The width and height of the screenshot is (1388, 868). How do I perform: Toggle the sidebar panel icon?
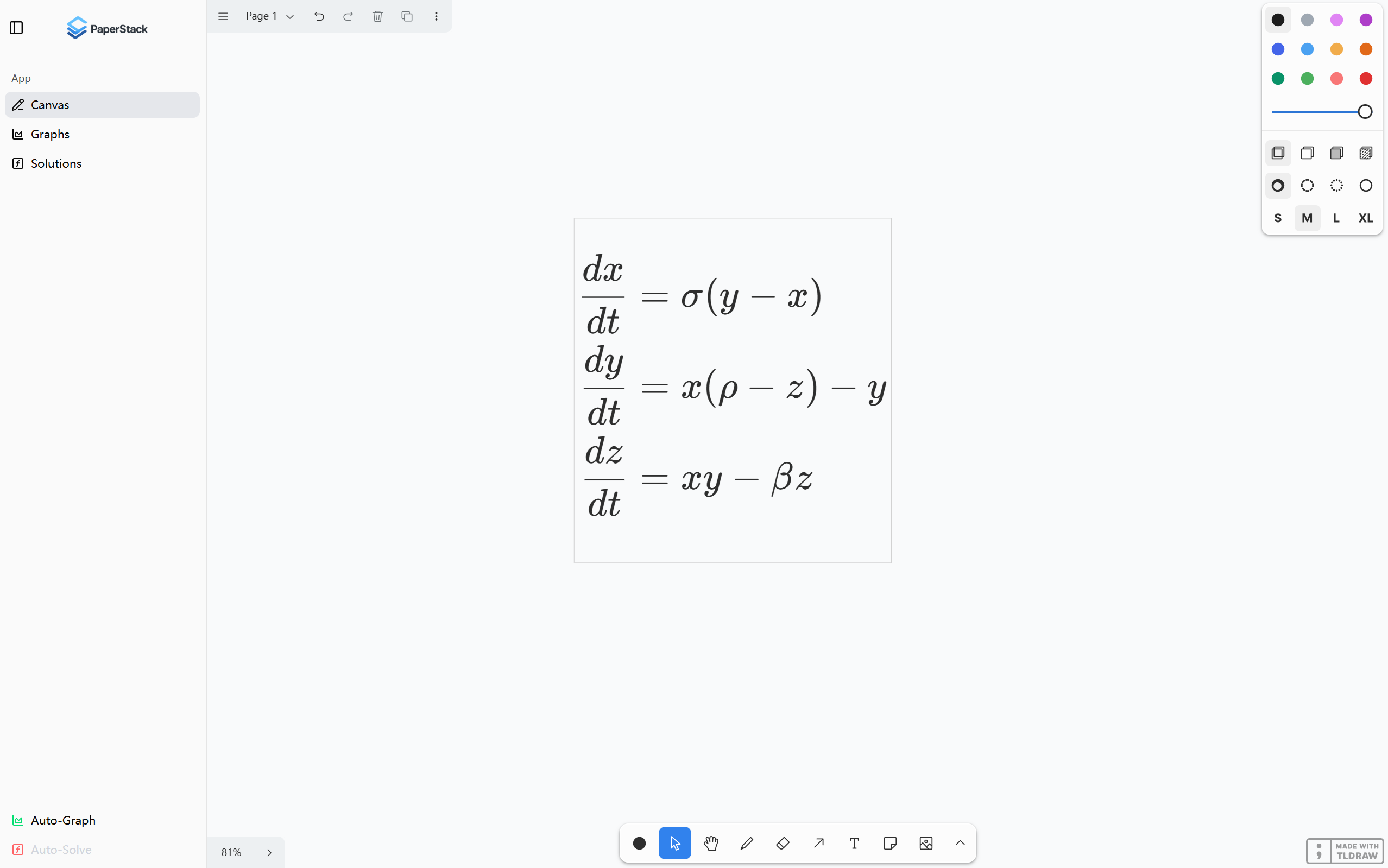click(17, 28)
